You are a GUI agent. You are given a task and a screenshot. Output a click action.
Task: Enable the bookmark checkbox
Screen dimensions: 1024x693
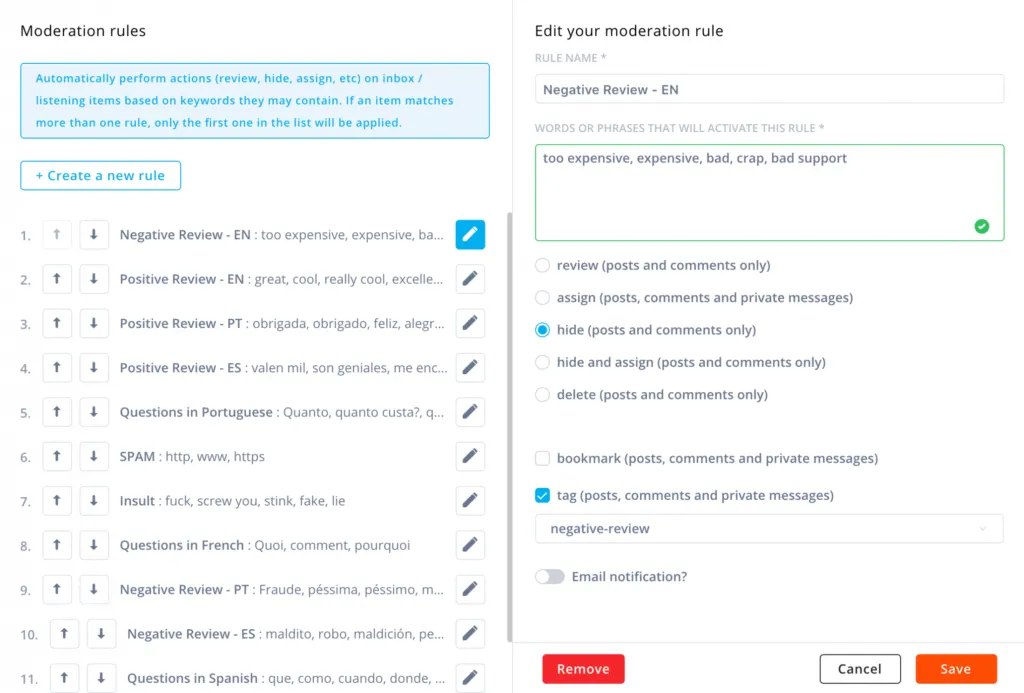click(x=543, y=459)
